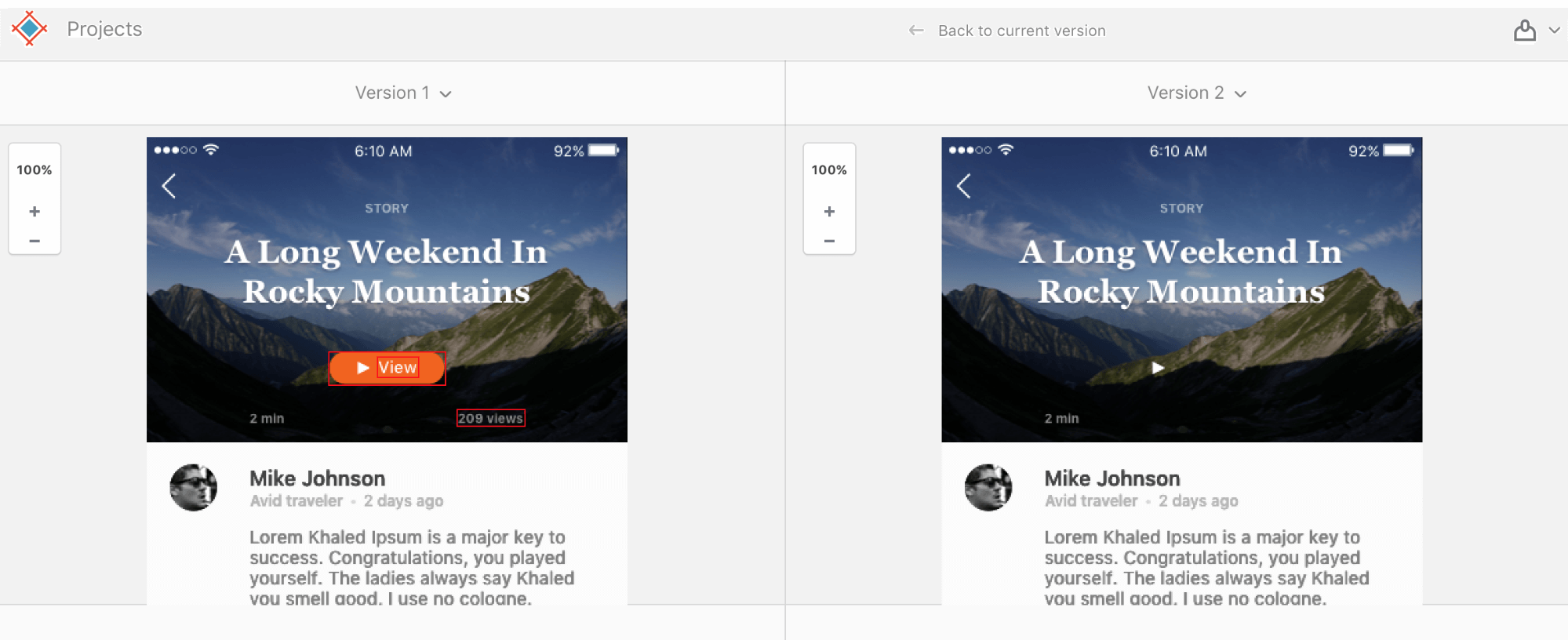Image resolution: width=1568 pixels, height=640 pixels.
Task: Click the Mike Johnson name in Version 1
Action: [x=317, y=478]
